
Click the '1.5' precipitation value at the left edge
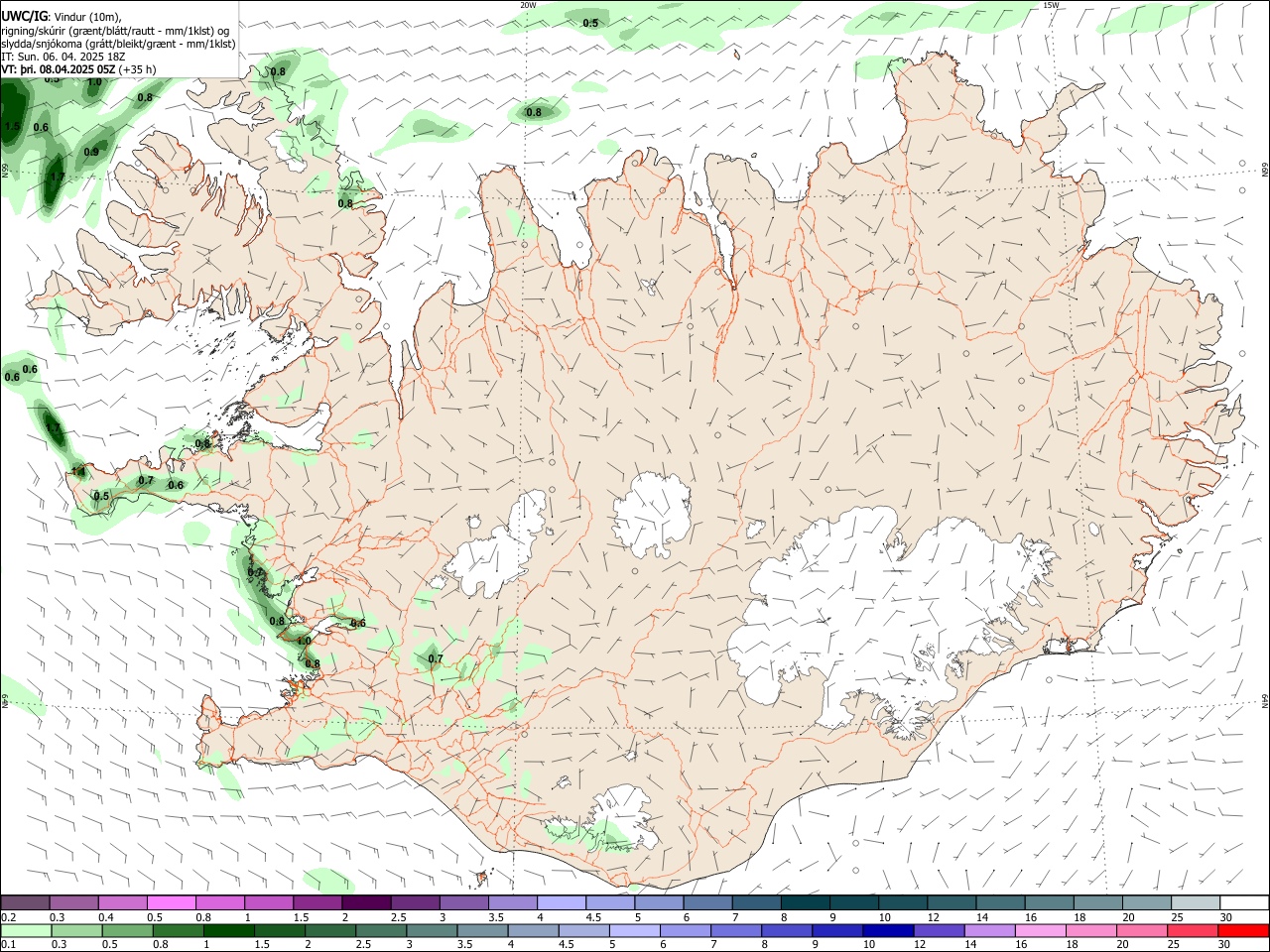pos(12,127)
